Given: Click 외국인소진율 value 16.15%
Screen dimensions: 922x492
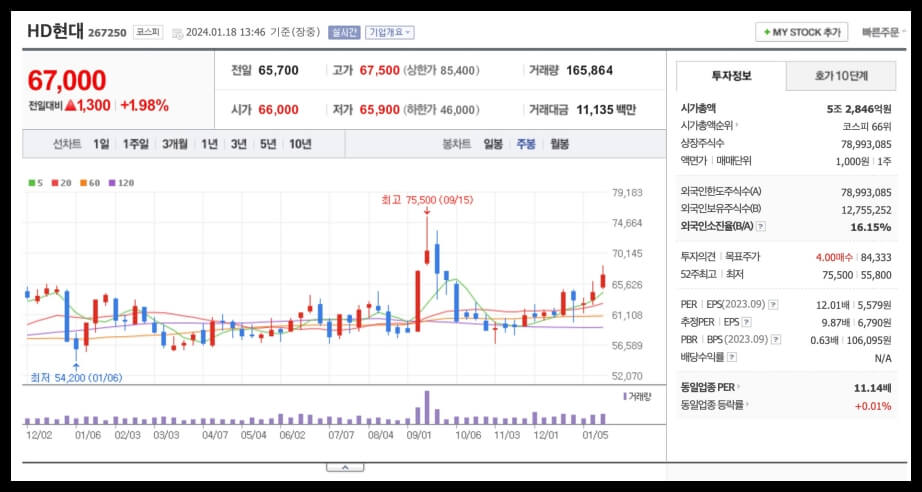Looking at the screenshot, I should coord(871,227).
